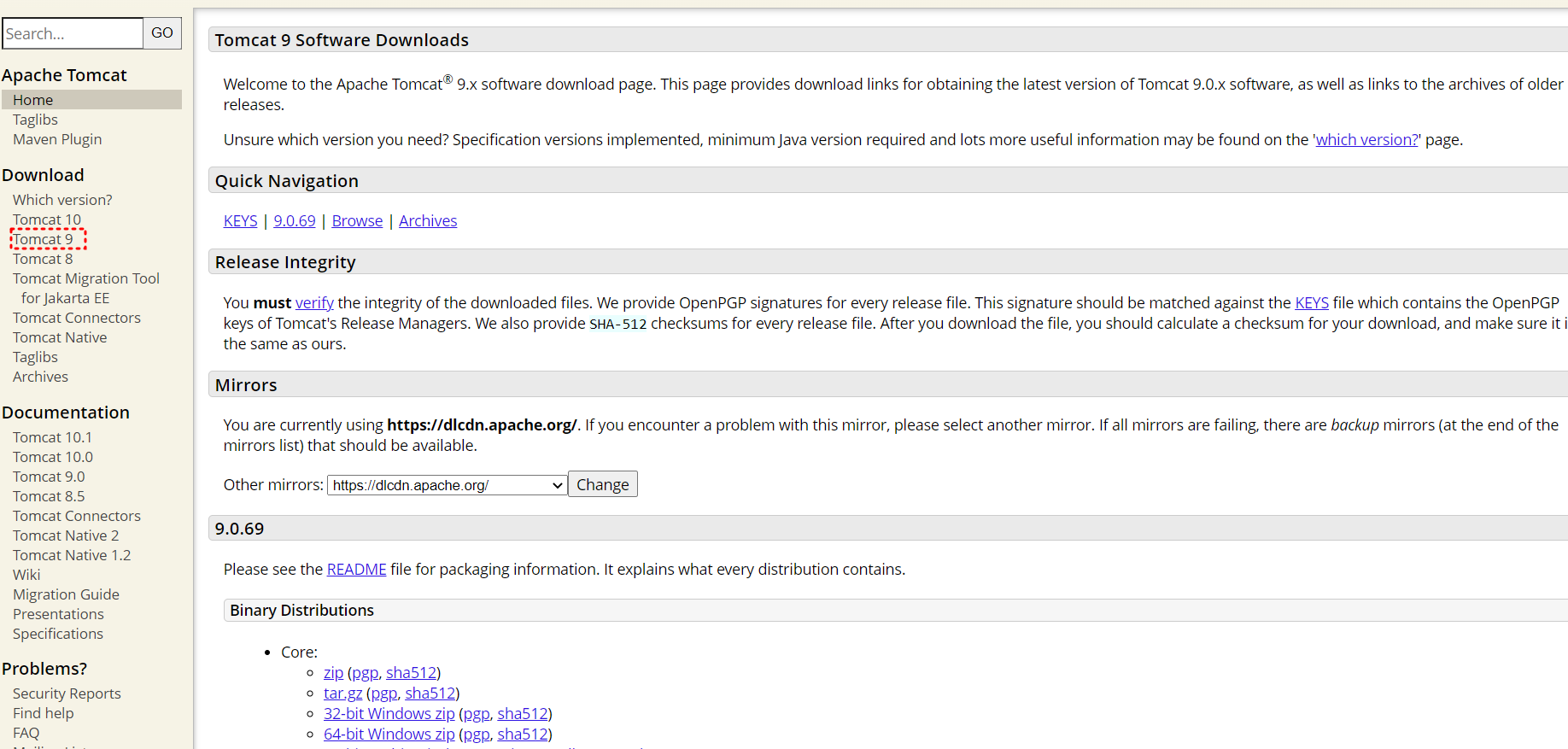Select Tomcat 9 in Download section
The image size is (1568, 749).
coord(43,239)
